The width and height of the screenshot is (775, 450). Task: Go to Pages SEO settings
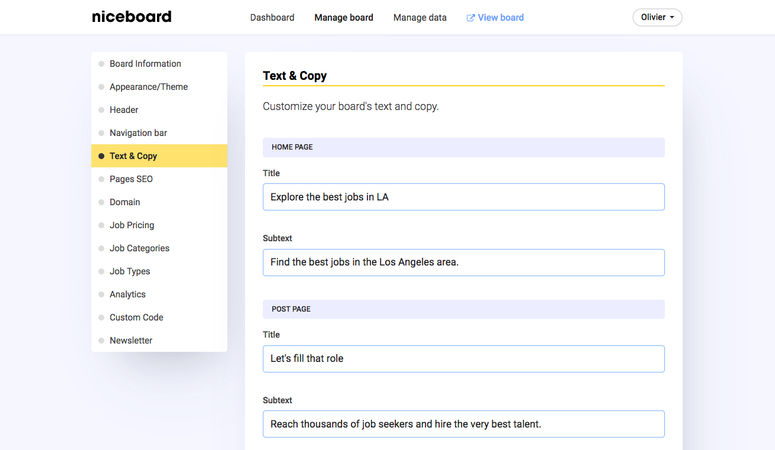pos(159,179)
